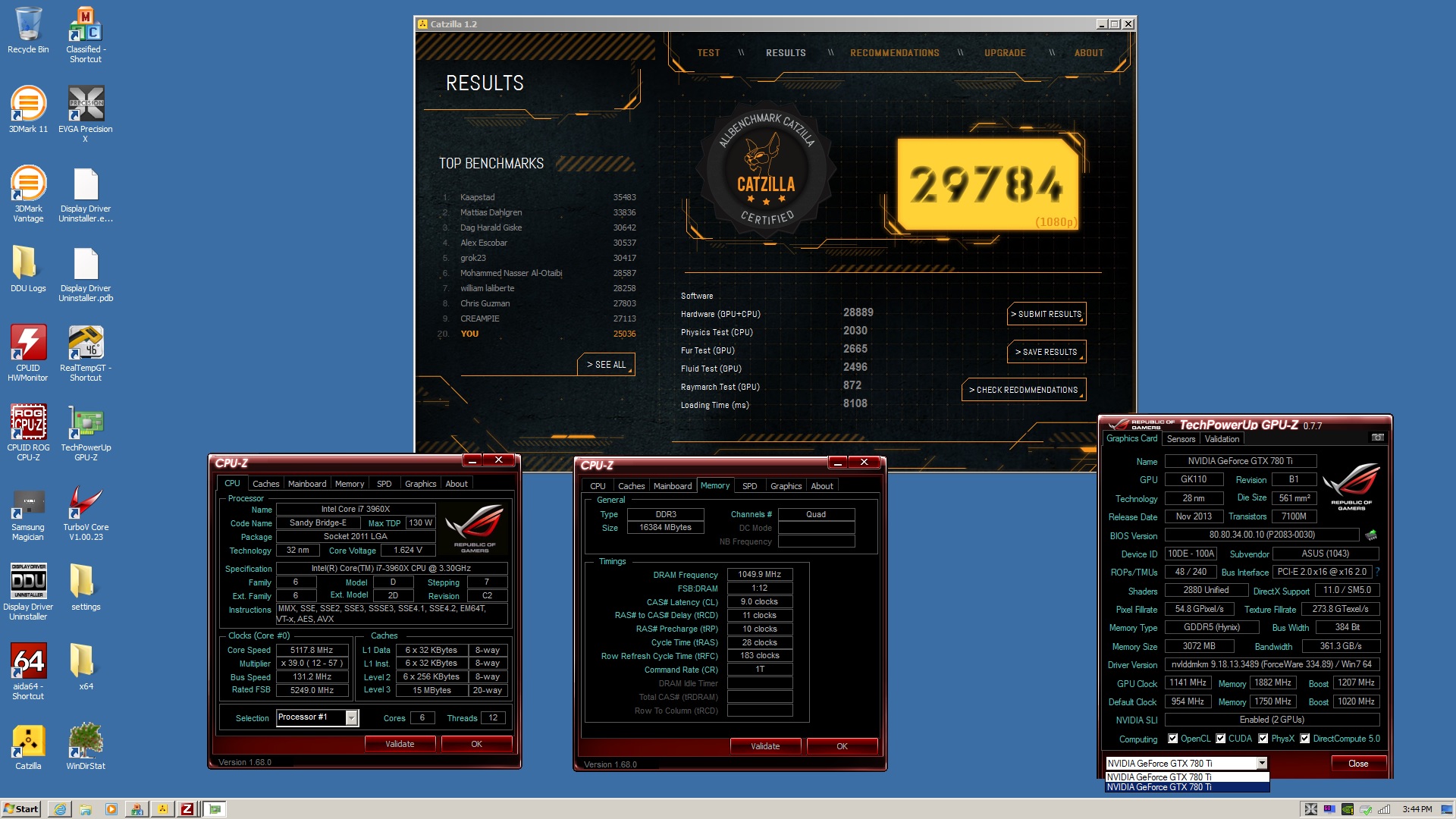Click the red Z icon on the taskbar
This screenshot has height=819, width=1456.
187,809
